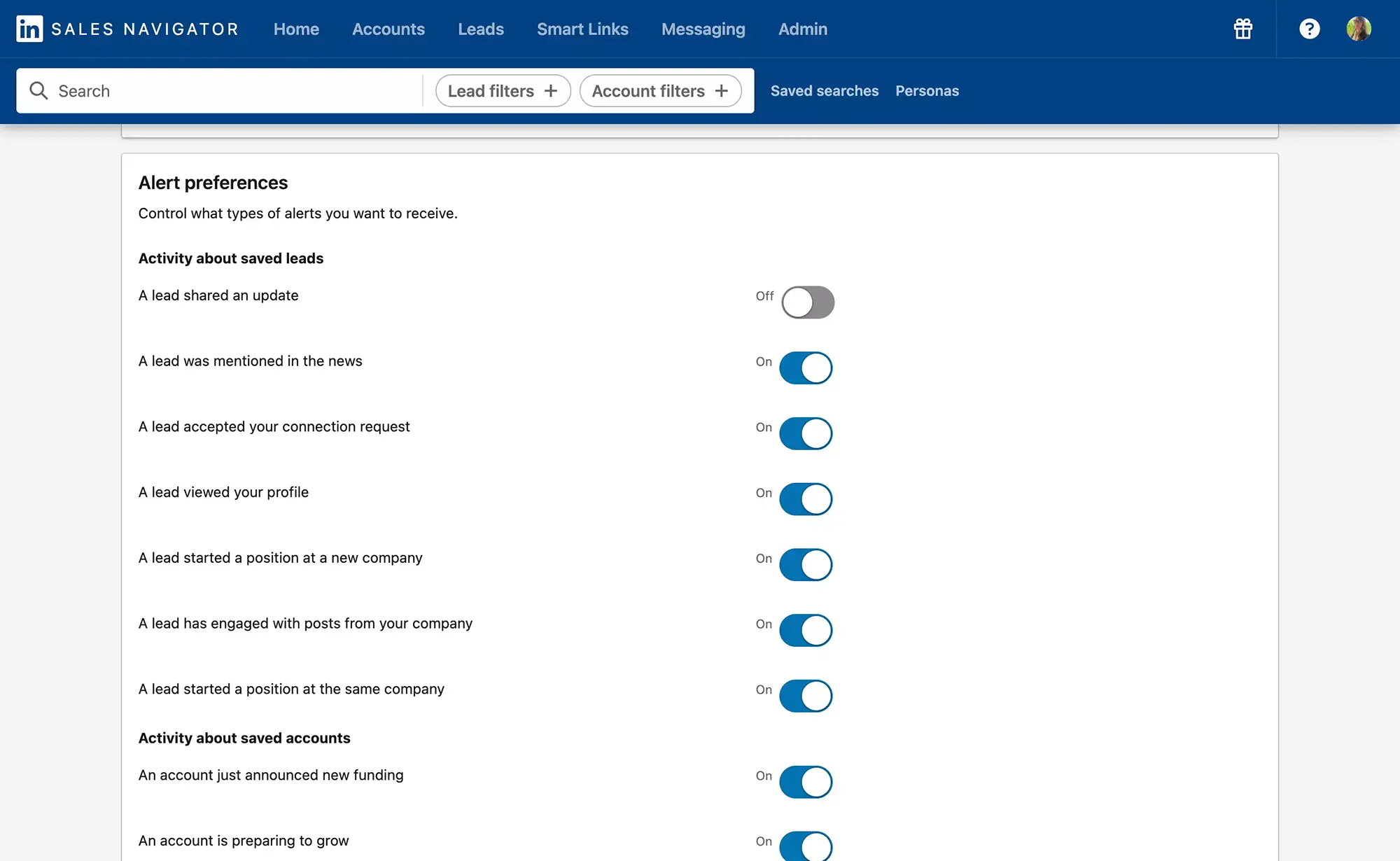Enable the 'A lead shared an update' toggle
The width and height of the screenshot is (1400, 861).
click(x=808, y=301)
